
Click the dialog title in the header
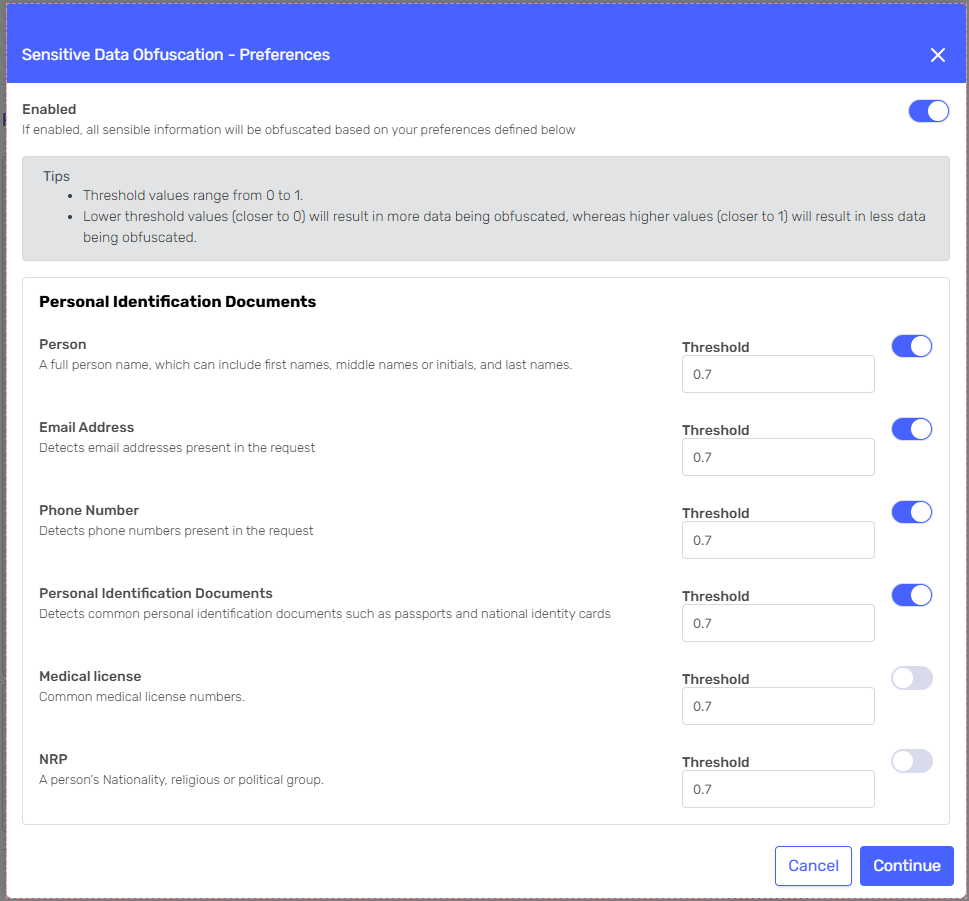click(176, 55)
